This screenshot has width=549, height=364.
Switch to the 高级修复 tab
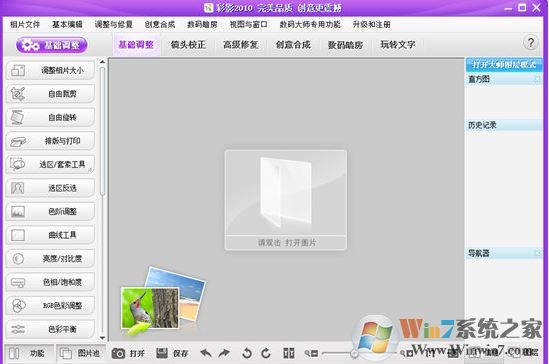tap(241, 45)
